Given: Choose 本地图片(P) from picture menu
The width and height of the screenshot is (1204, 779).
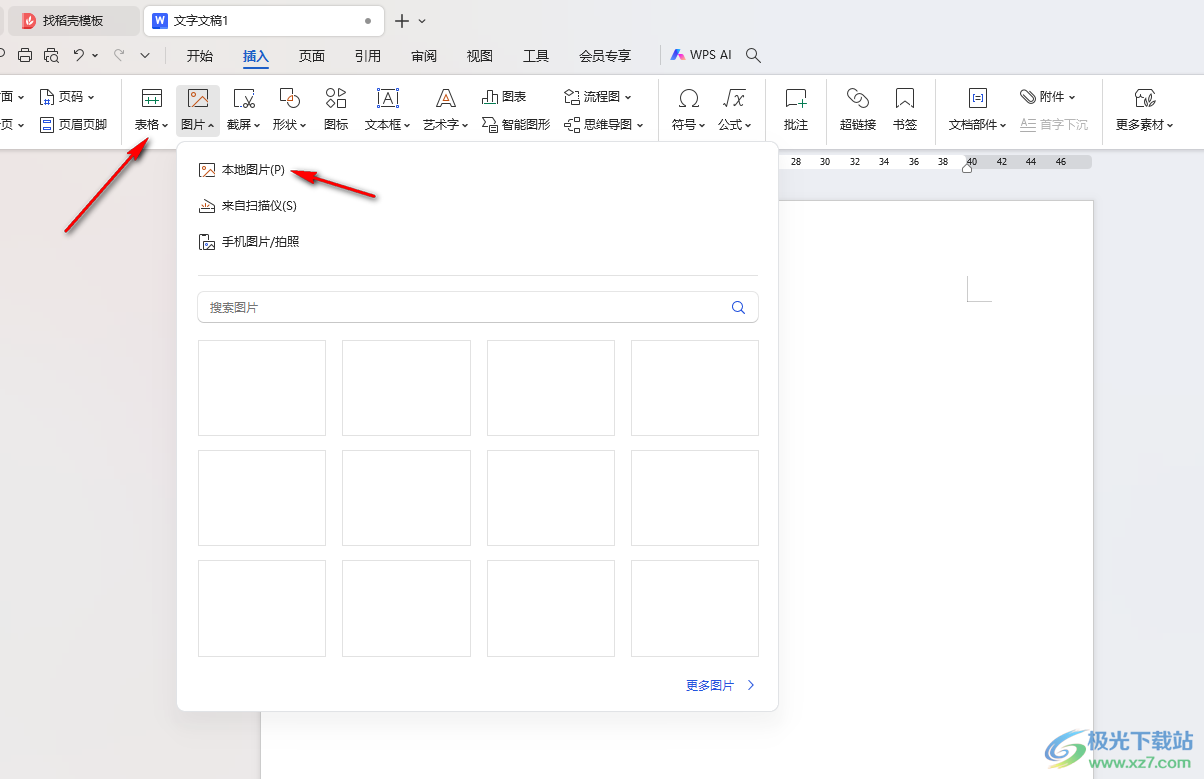Looking at the screenshot, I should click(242, 170).
